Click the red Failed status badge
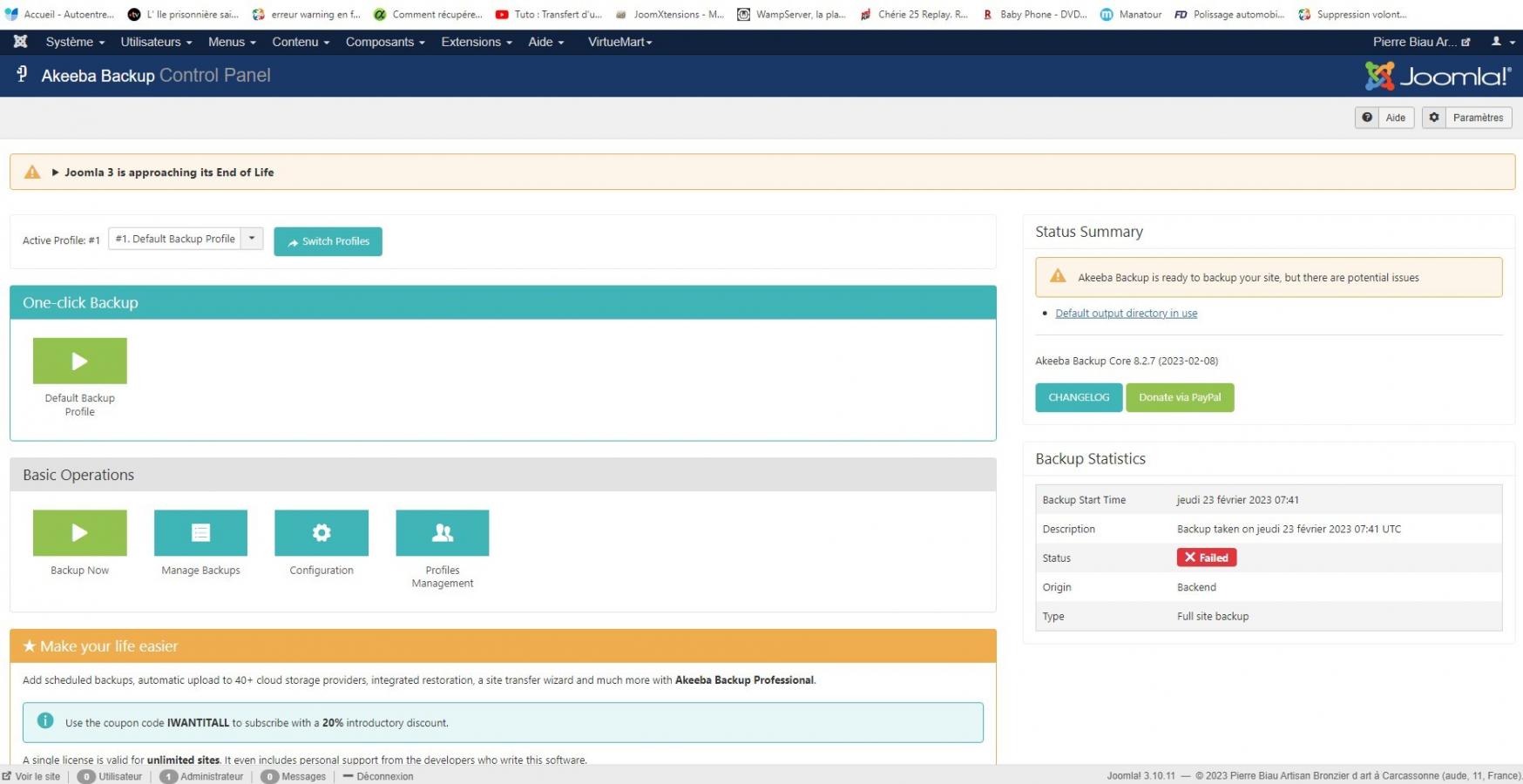 [x=1207, y=558]
